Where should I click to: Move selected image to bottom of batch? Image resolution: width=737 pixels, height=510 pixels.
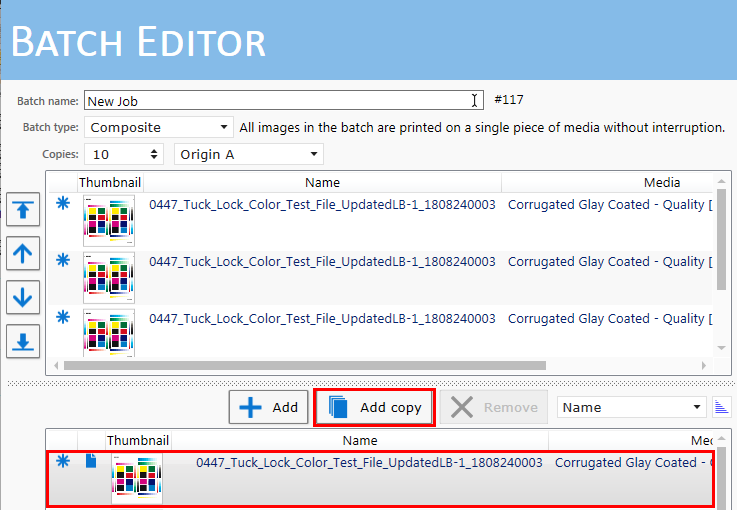click(23, 340)
